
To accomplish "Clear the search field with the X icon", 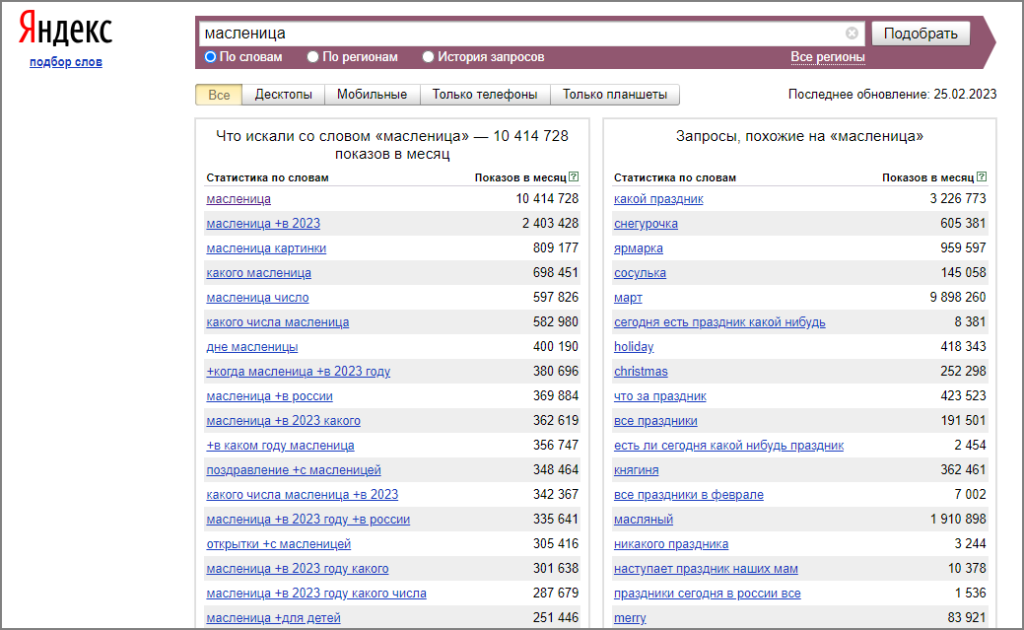I will point(851,33).
